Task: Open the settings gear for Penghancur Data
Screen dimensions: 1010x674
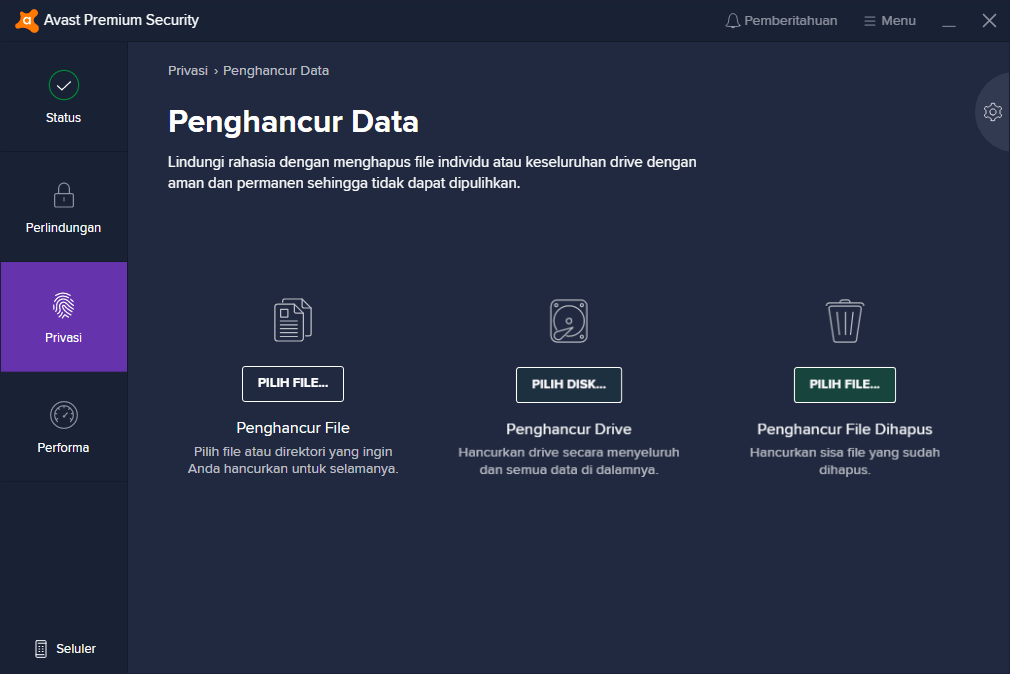Action: coord(992,112)
